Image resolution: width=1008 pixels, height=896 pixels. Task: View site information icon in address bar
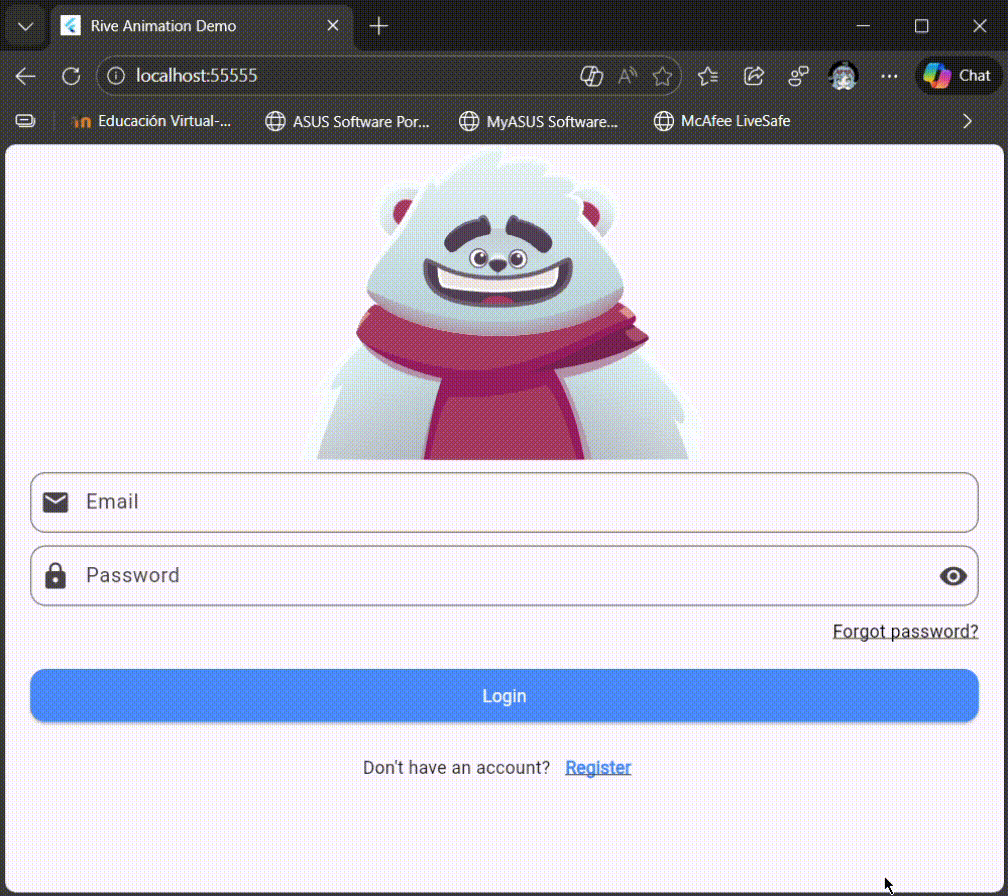pyautogui.click(x=116, y=76)
